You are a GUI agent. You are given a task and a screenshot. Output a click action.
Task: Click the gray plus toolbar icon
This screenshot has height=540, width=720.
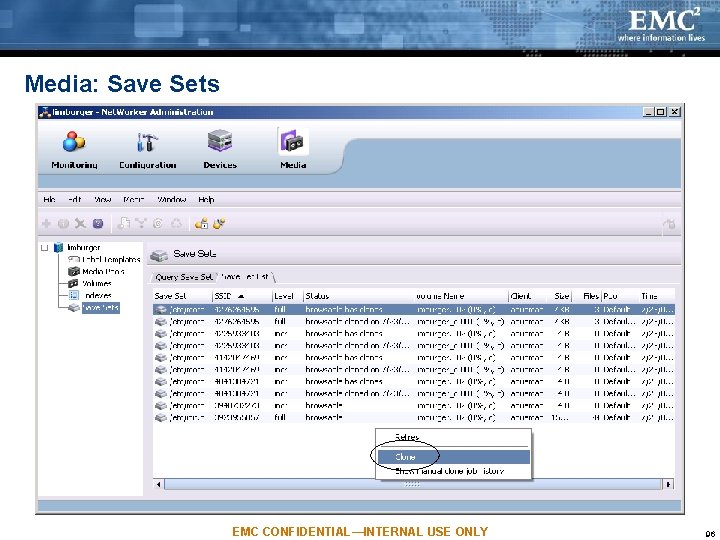[x=46, y=224]
